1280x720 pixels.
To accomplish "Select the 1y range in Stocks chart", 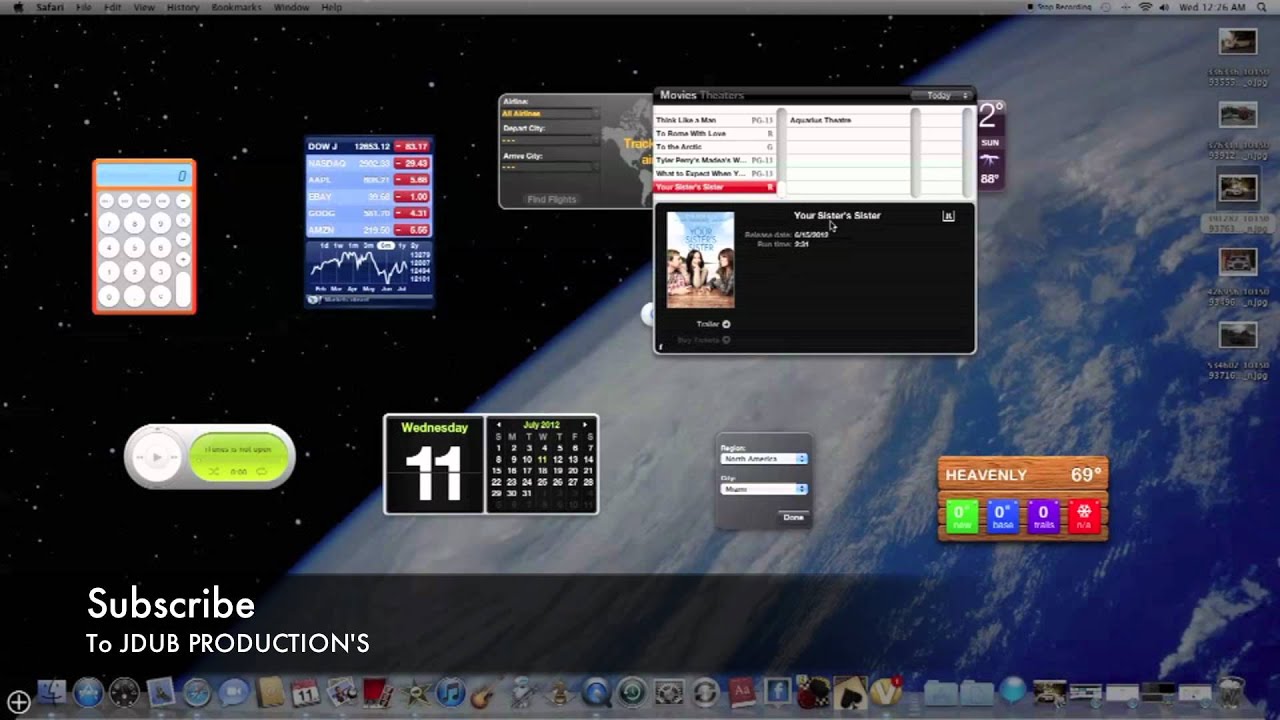I will 401,245.
